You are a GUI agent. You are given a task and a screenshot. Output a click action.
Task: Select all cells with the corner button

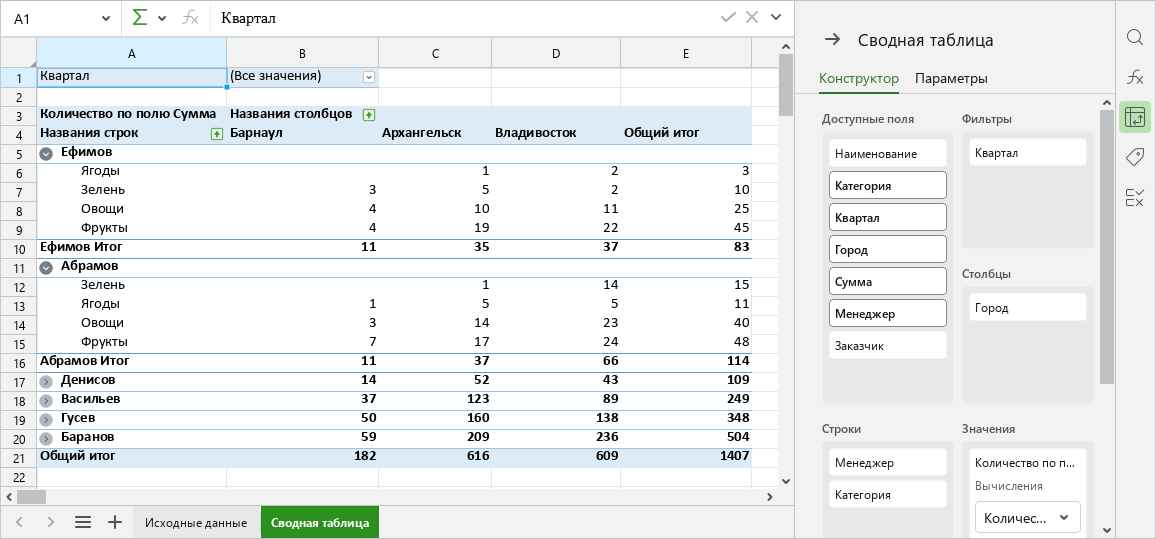point(18,52)
